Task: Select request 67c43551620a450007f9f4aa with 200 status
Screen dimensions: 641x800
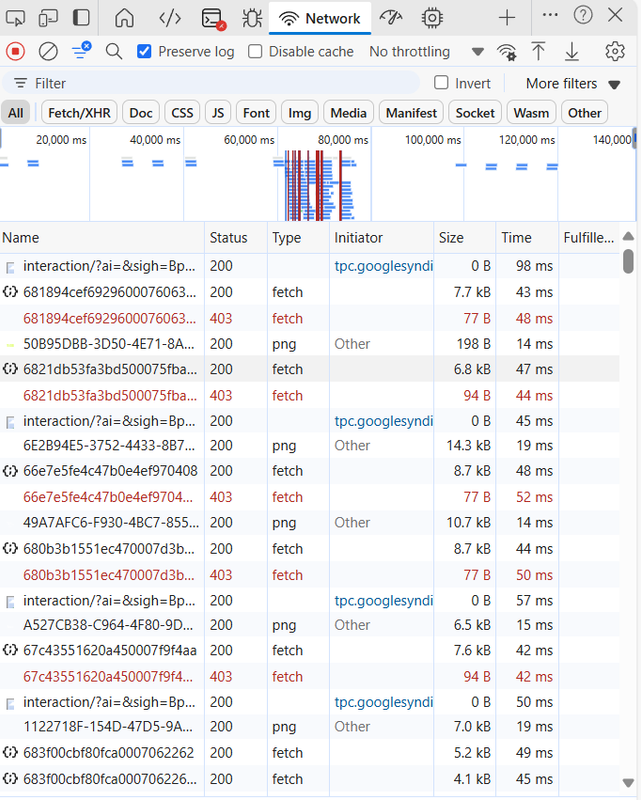Action: point(310,651)
